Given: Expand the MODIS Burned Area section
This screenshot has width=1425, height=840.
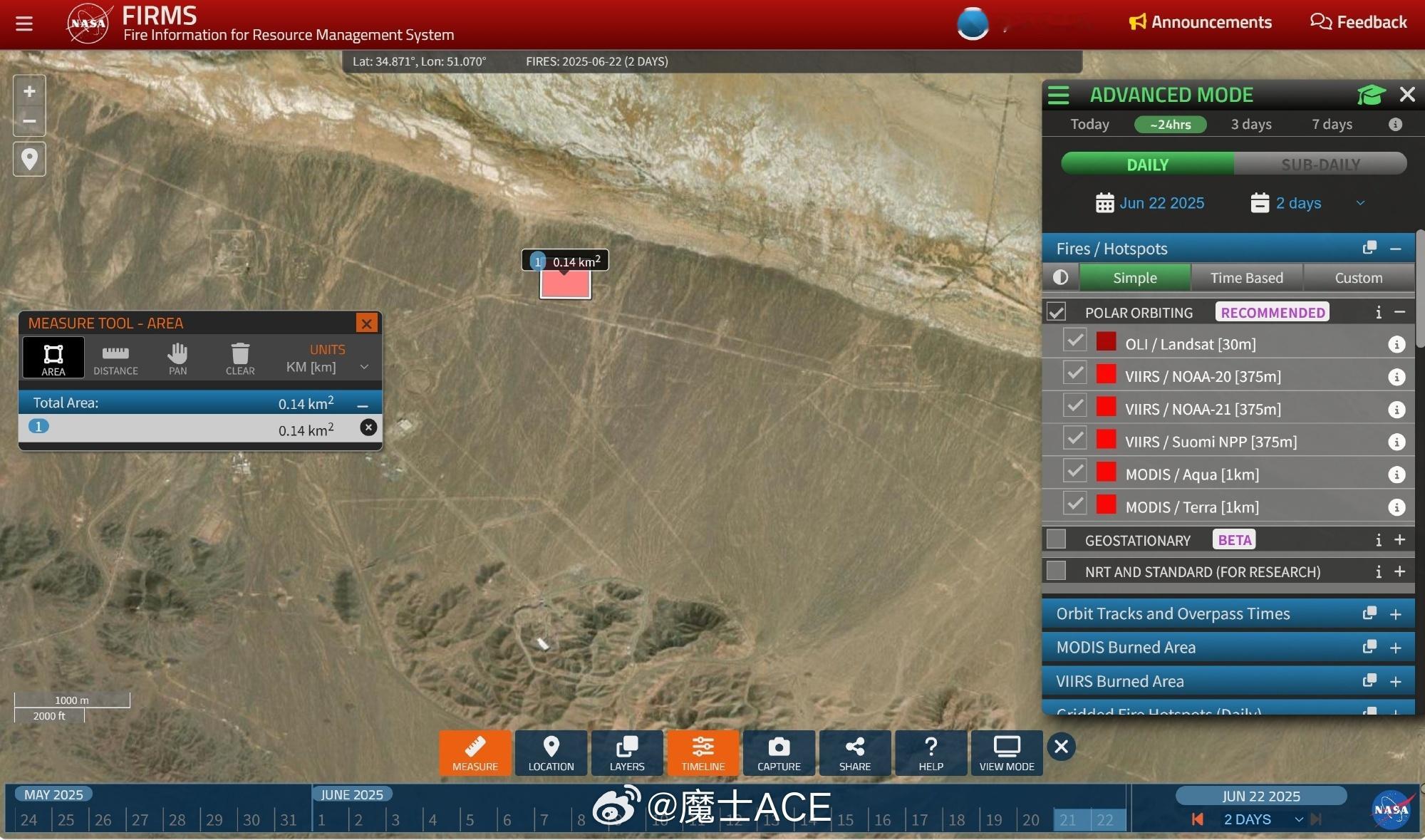Looking at the screenshot, I should [x=1396, y=648].
